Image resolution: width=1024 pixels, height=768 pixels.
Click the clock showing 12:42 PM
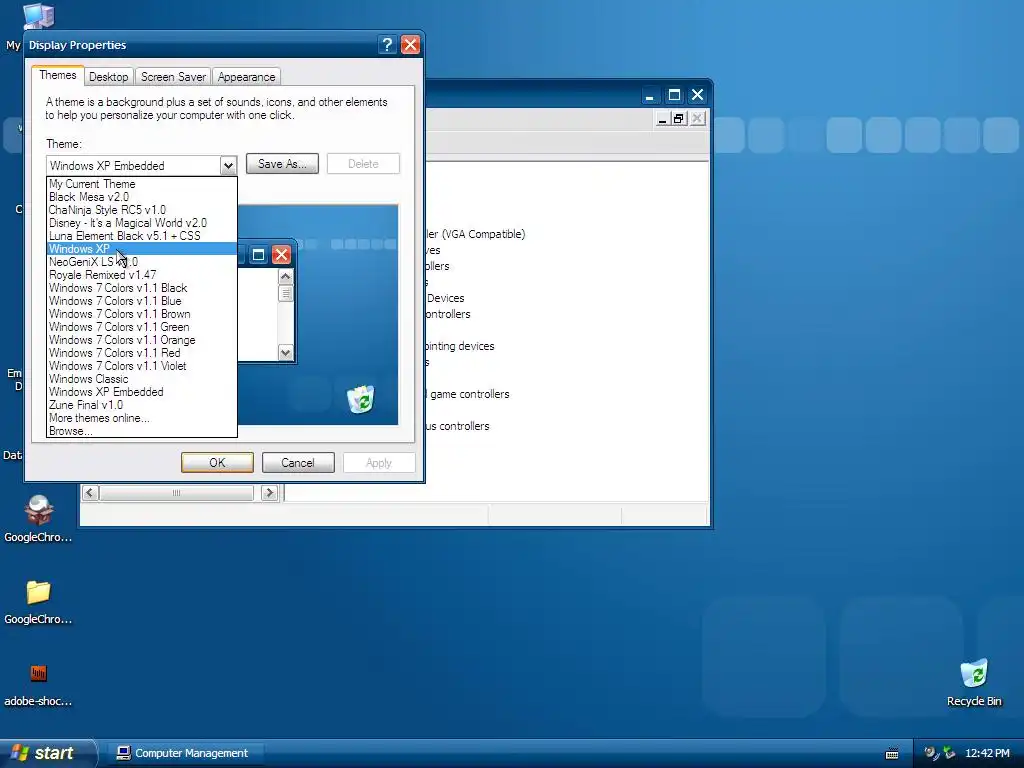click(987, 753)
